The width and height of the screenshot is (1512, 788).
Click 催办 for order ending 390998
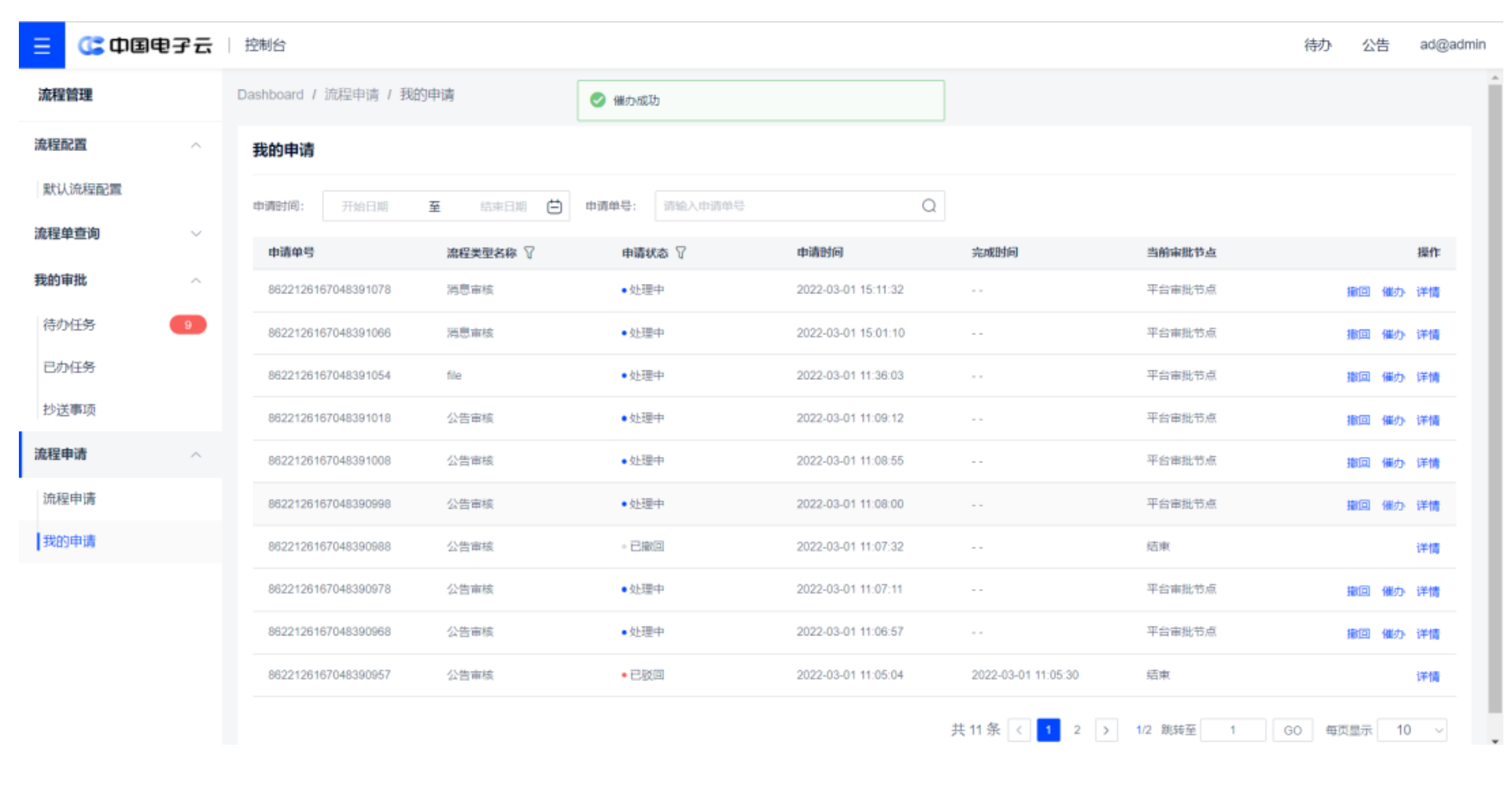[1393, 505]
